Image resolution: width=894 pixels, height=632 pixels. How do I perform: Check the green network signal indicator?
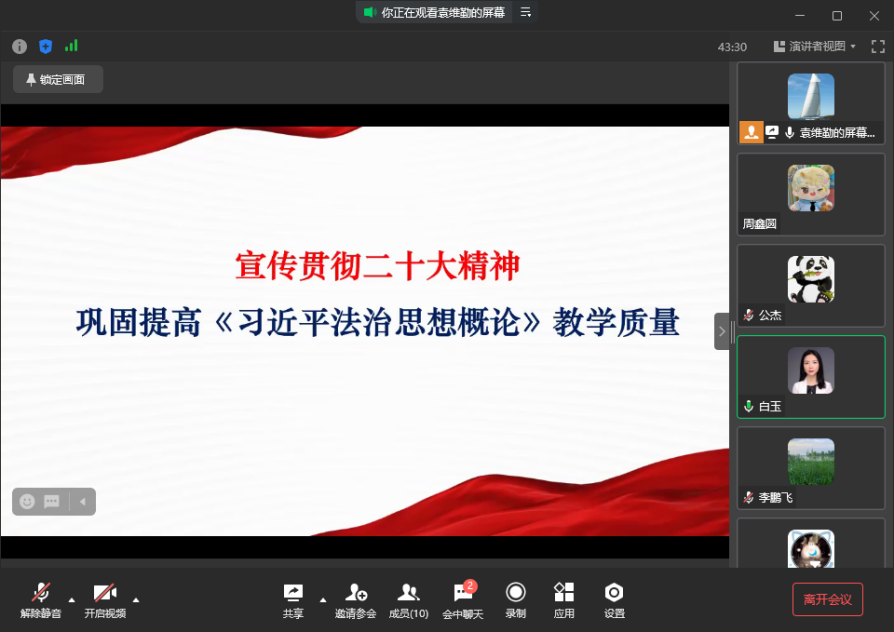[71, 46]
